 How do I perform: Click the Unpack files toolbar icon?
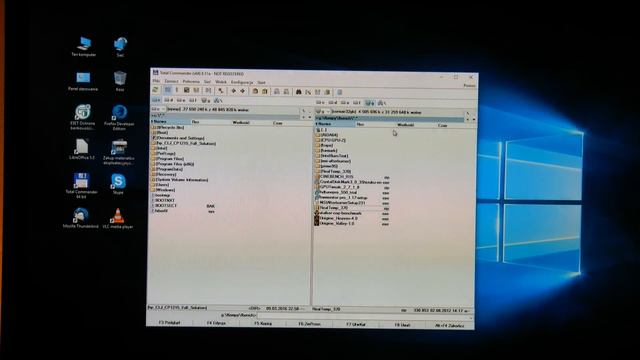pos(264,91)
